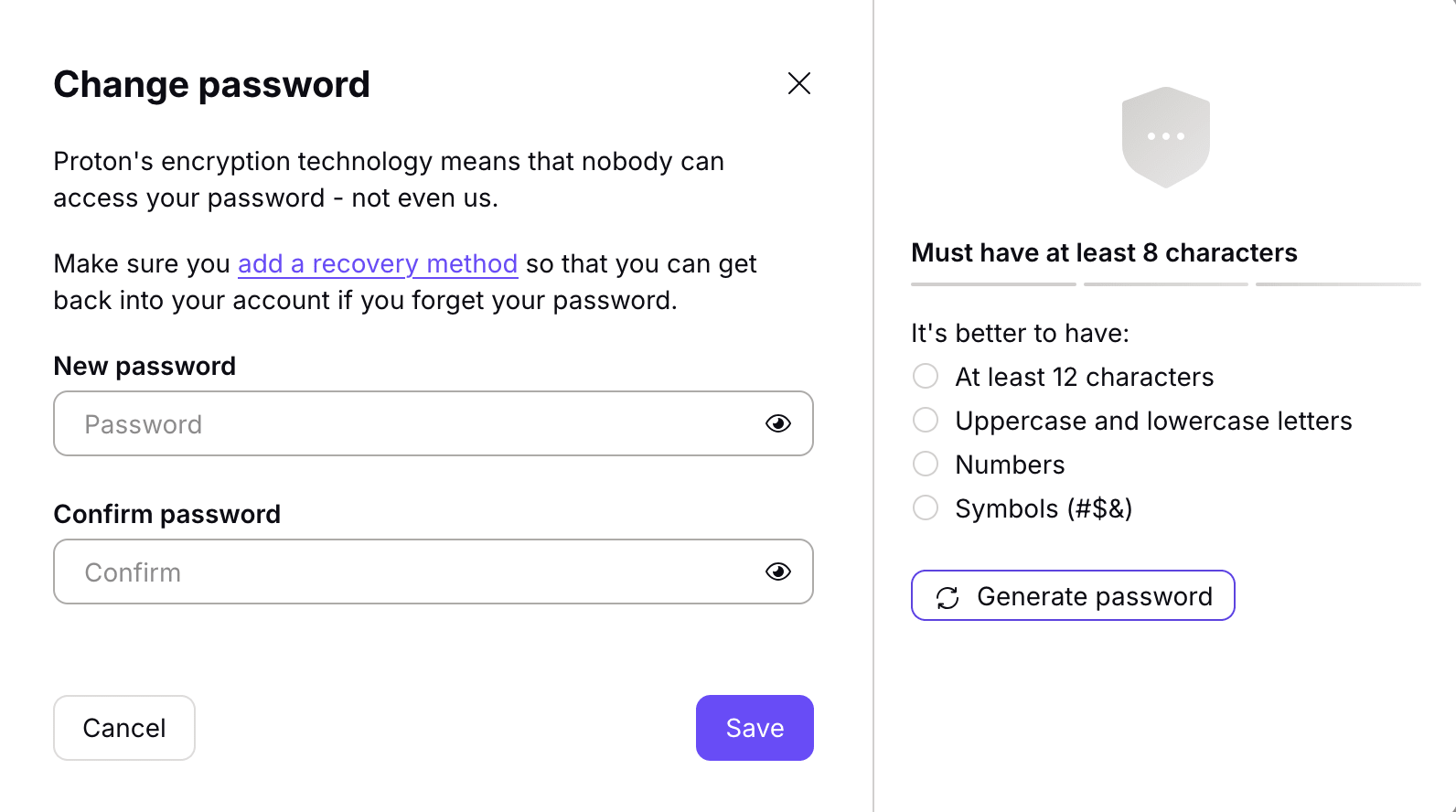The height and width of the screenshot is (812, 1456).
Task: Click the "New password" field label
Action: tap(145, 366)
